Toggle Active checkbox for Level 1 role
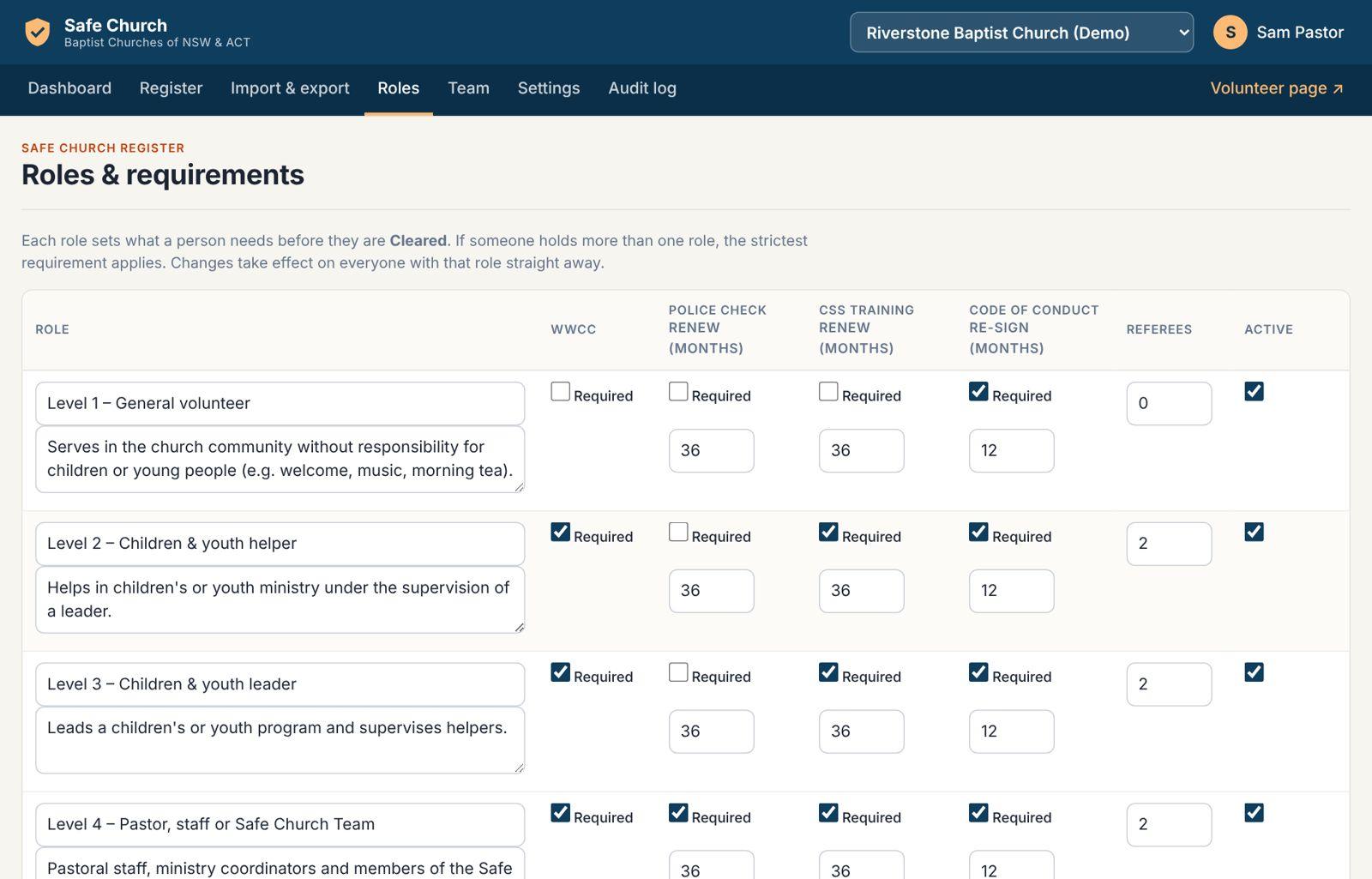Viewport: 1372px width, 879px height. tap(1254, 392)
